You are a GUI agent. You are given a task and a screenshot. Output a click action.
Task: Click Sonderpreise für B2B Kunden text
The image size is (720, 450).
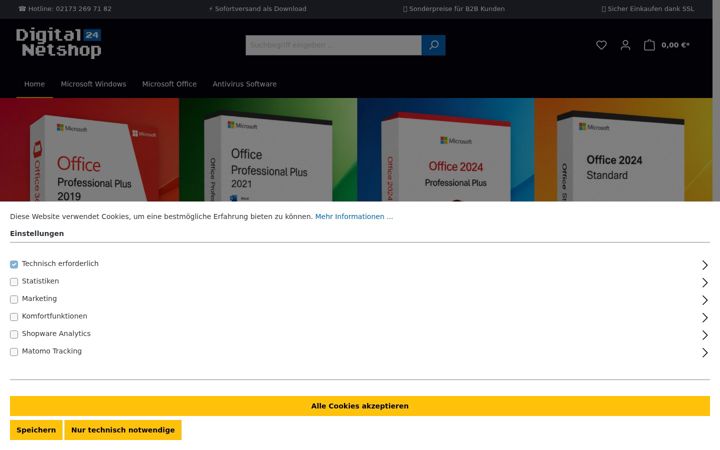[454, 9]
